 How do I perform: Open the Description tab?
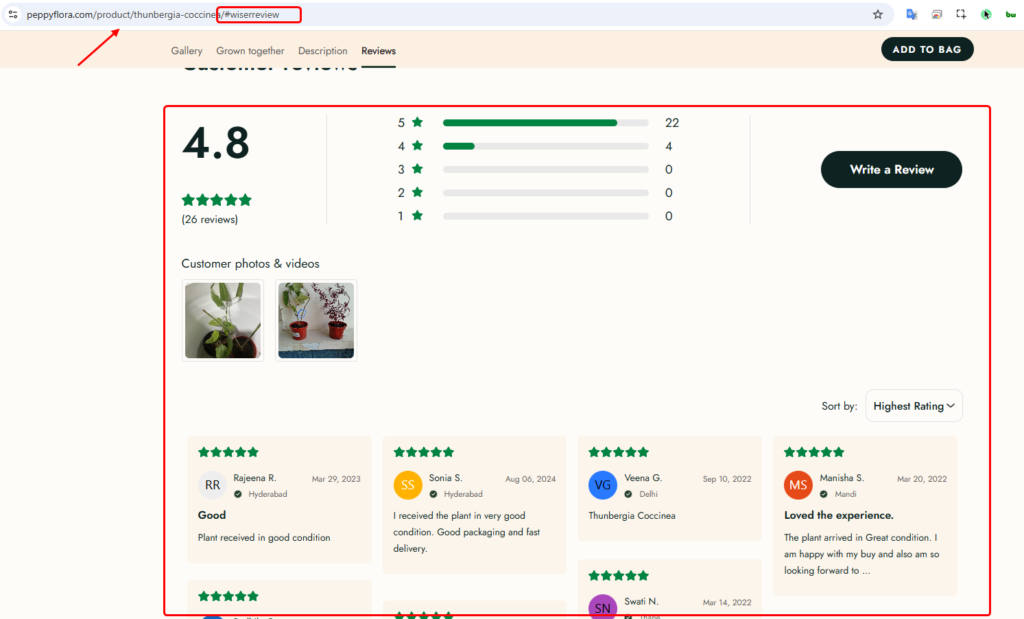(323, 51)
